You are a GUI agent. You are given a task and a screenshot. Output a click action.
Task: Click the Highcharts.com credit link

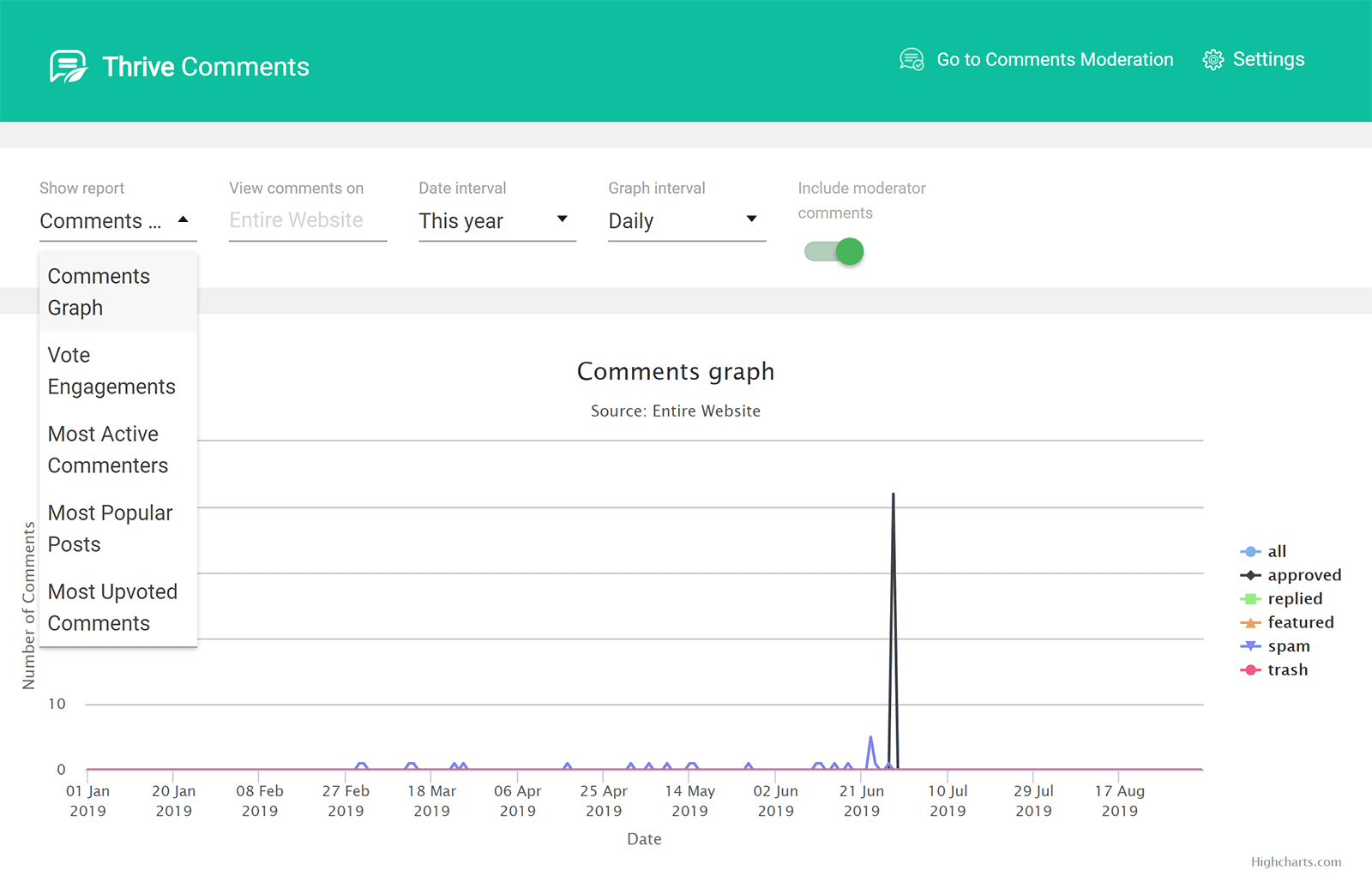pos(1296,862)
